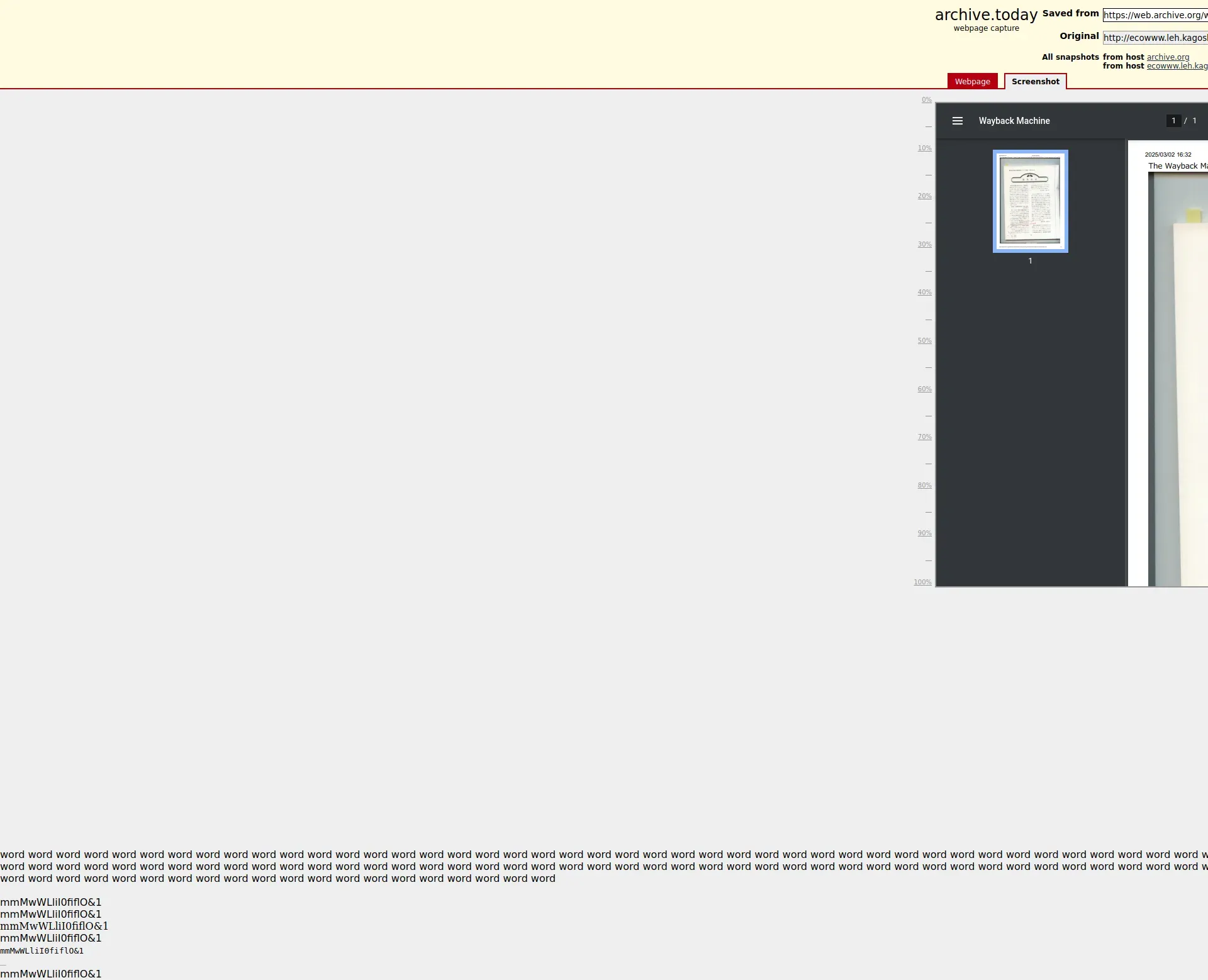Screen dimensions: 1208x980
Task: Open the archive.org host snapshots link
Action: point(1168,57)
